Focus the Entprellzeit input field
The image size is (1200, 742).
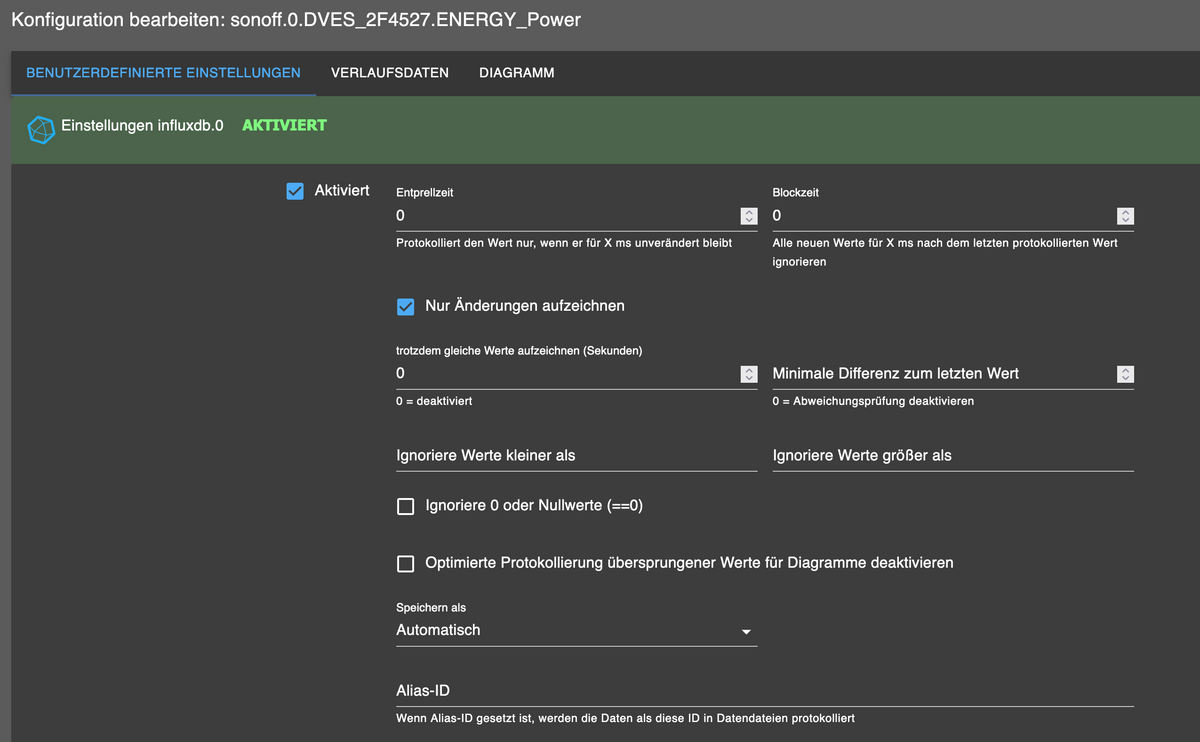coord(567,216)
